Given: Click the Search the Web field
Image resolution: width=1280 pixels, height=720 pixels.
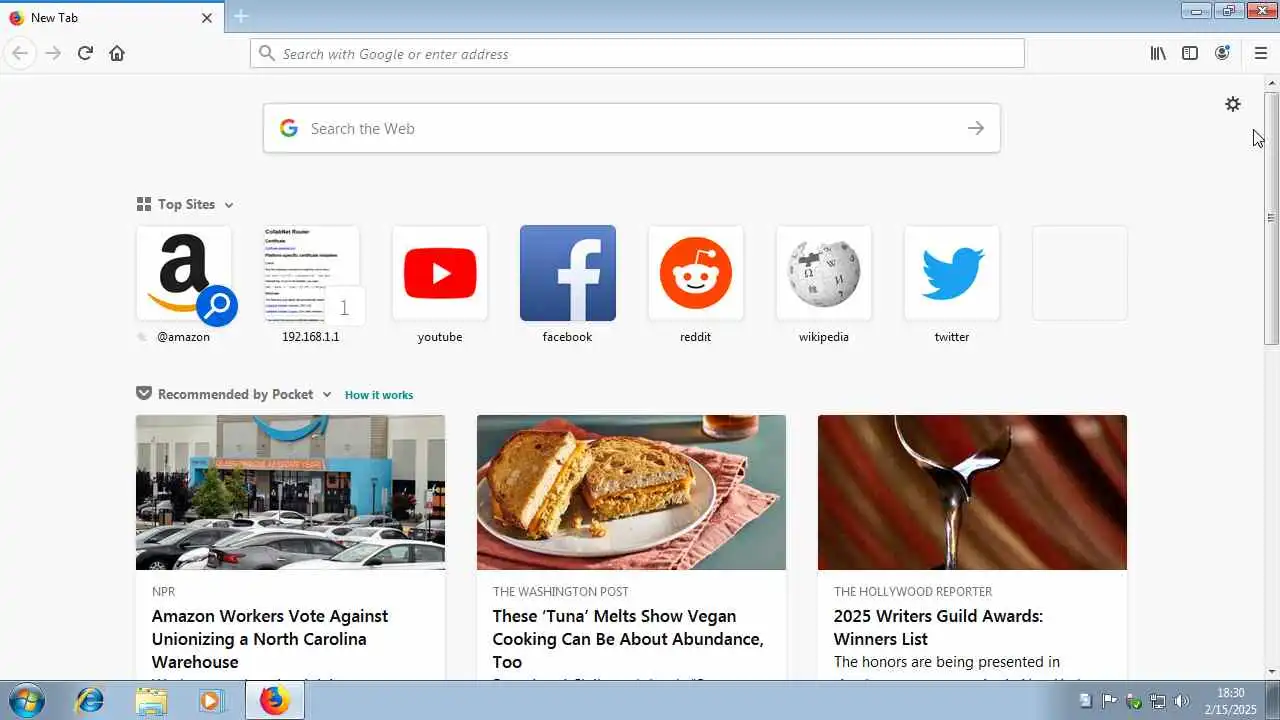Looking at the screenshot, I should click(x=632, y=128).
